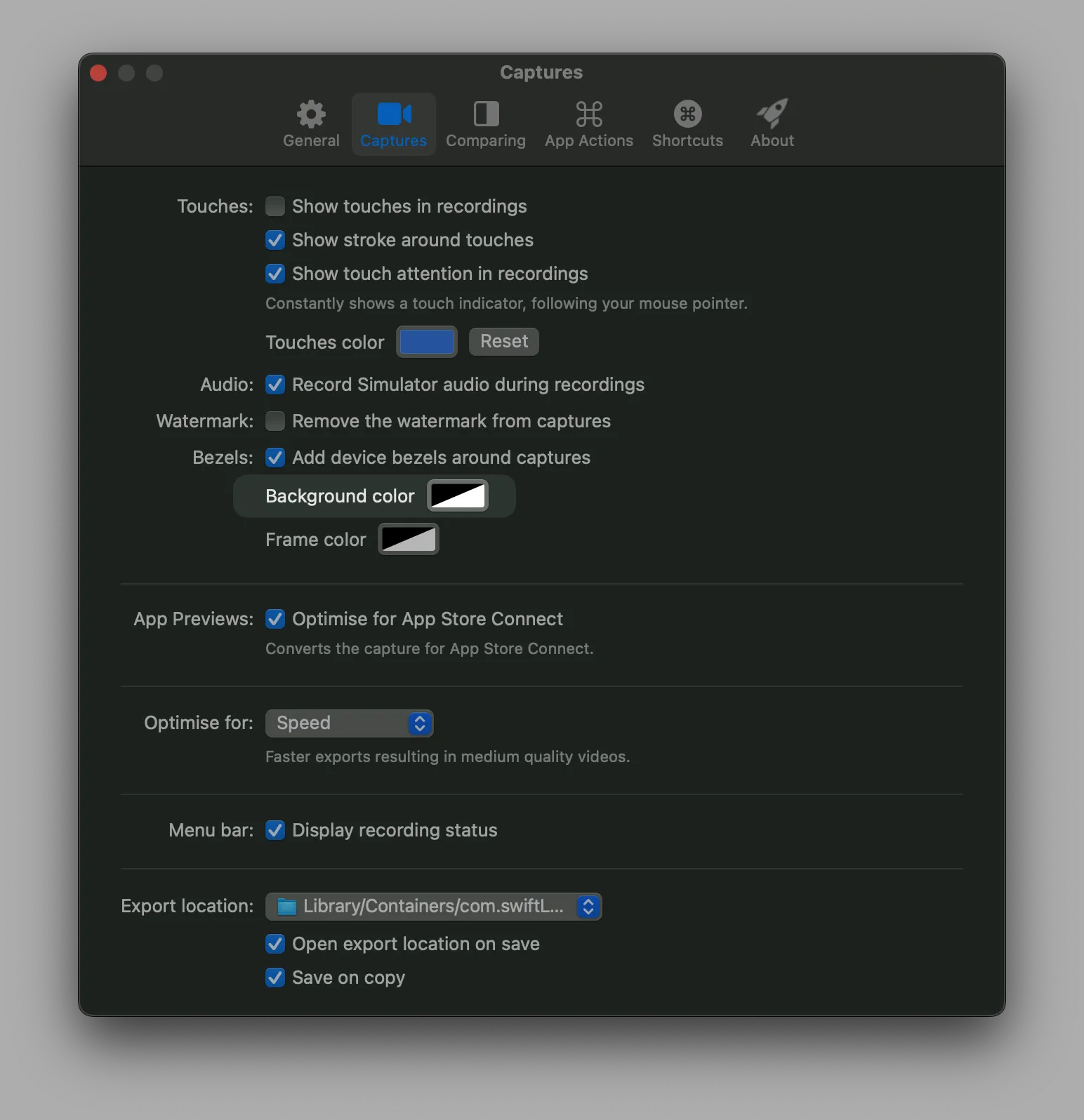Click the folder icon in Export location
Image resolution: width=1084 pixels, height=1120 pixels.
[286, 907]
